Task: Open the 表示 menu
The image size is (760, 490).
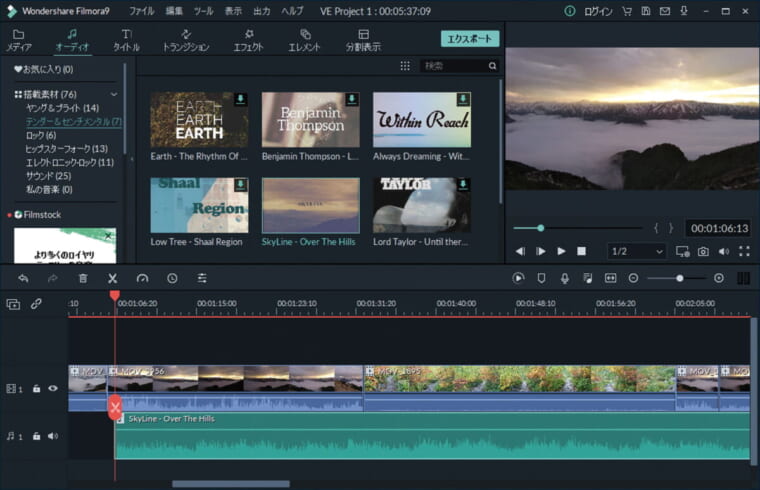Action: [233, 11]
